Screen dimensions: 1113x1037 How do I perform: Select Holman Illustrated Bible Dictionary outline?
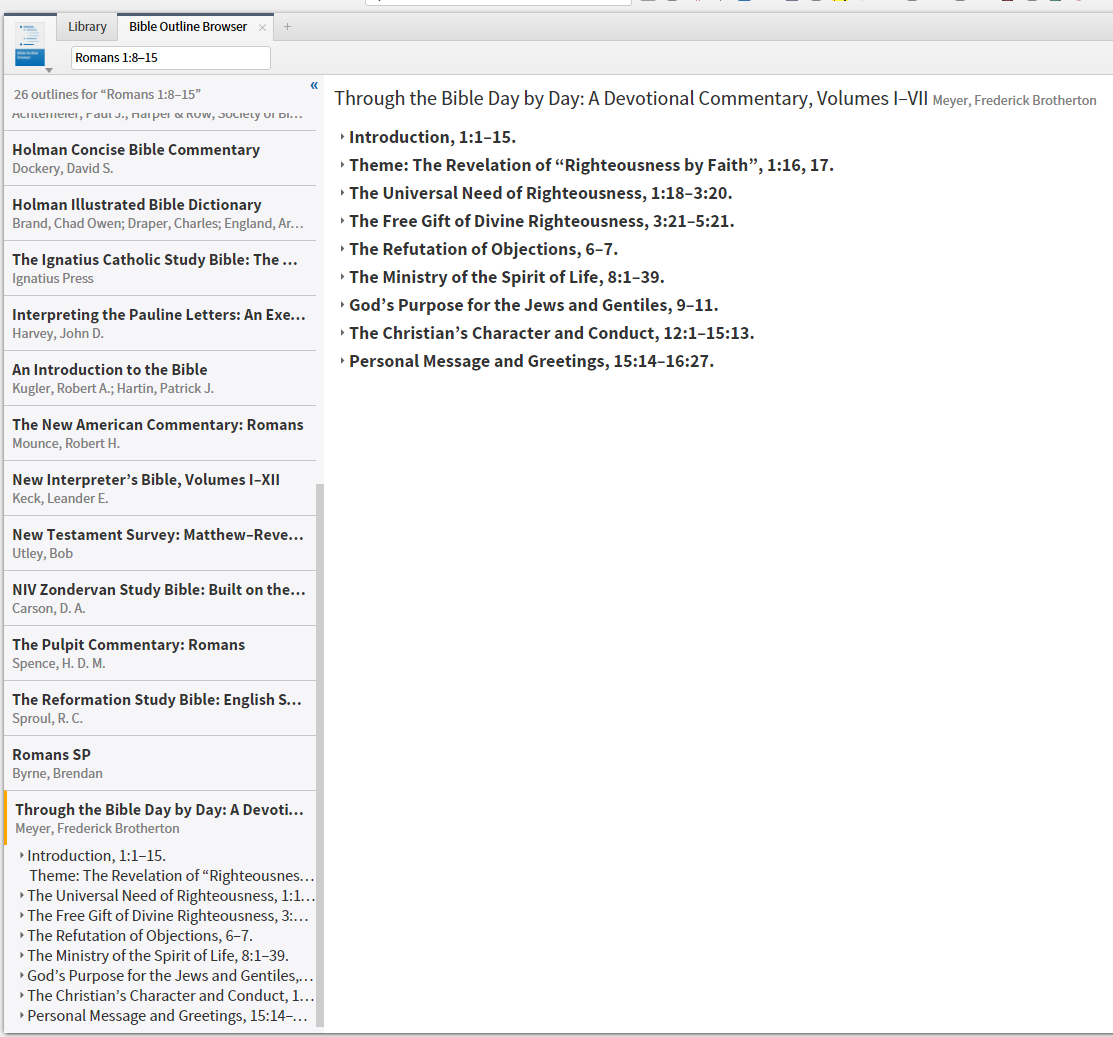click(160, 213)
